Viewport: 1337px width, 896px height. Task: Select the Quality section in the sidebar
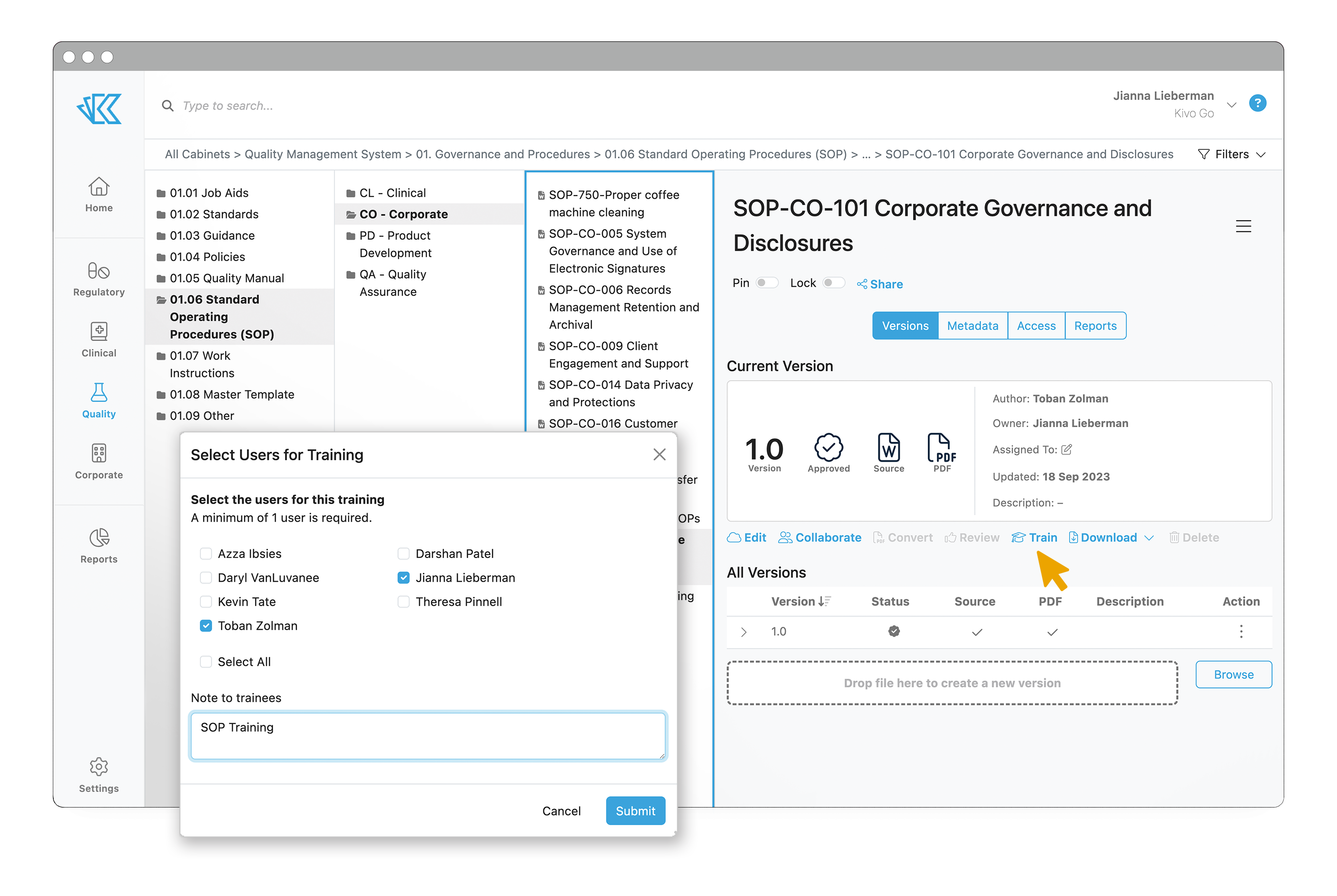point(98,400)
